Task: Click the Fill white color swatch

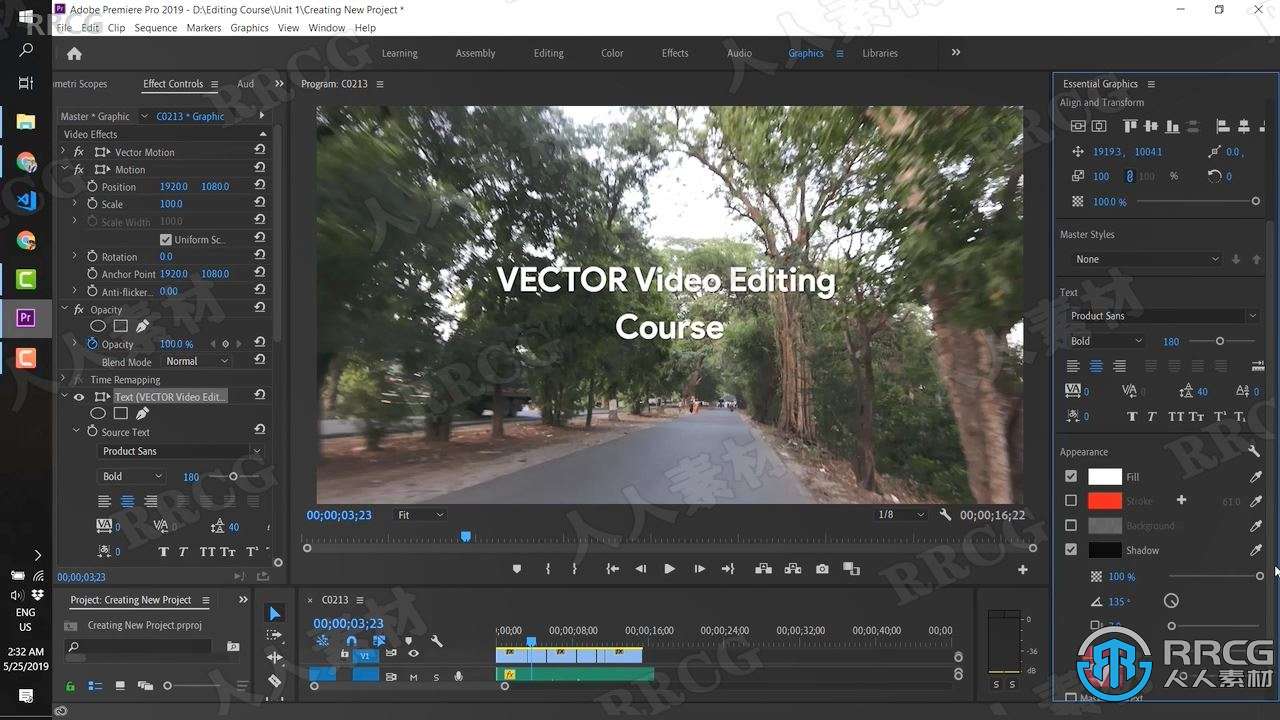Action: tap(1105, 477)
